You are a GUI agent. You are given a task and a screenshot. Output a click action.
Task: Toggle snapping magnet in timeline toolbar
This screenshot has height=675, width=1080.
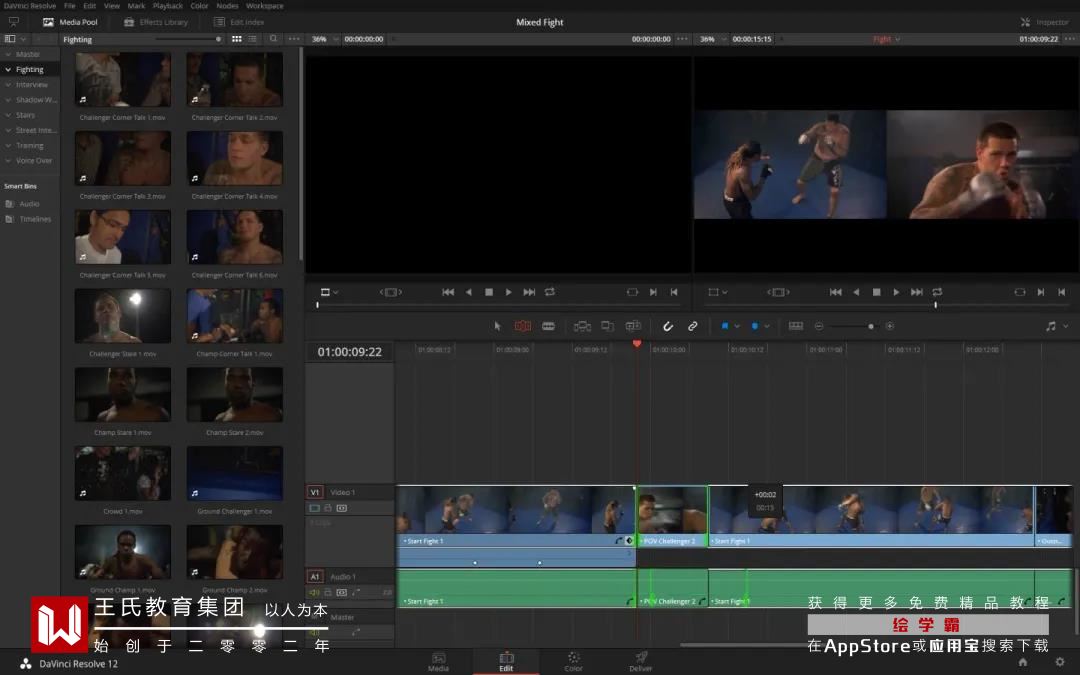(667, 326)
